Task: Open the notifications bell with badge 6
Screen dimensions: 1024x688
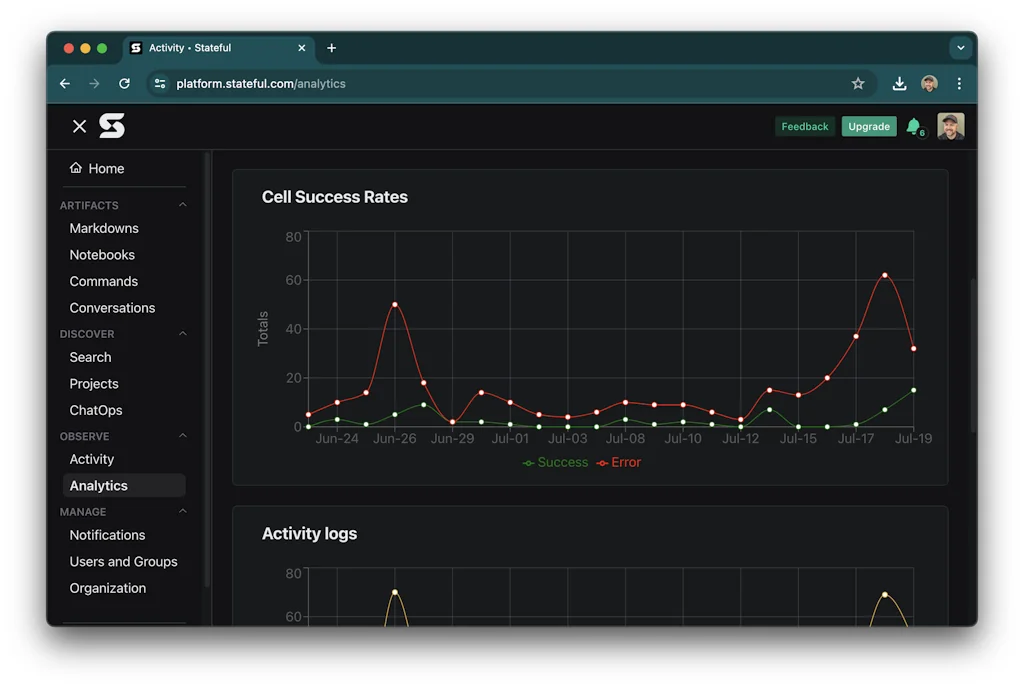Action: click(914, 126)
